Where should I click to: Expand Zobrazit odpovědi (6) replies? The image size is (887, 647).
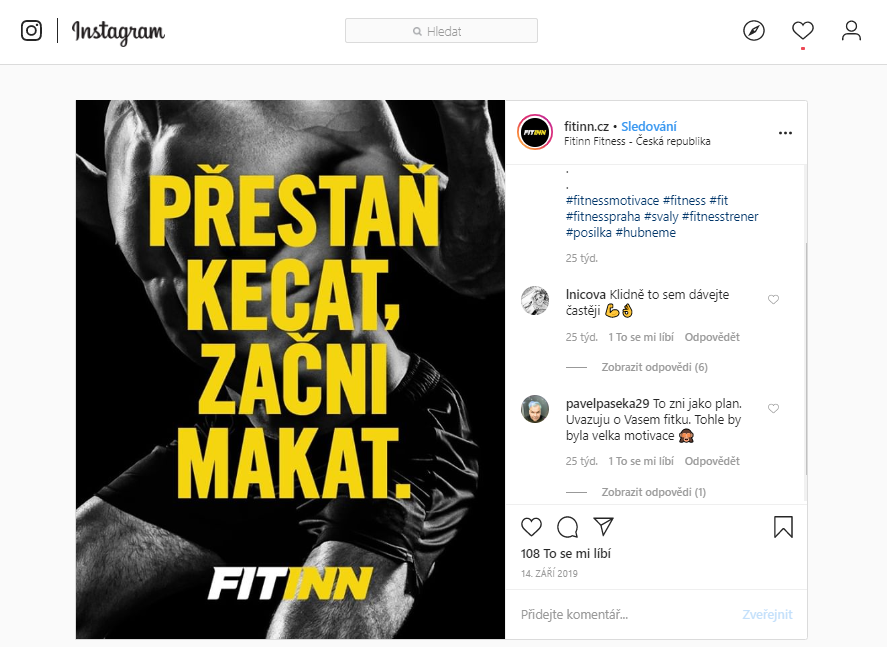pos(654,367)
